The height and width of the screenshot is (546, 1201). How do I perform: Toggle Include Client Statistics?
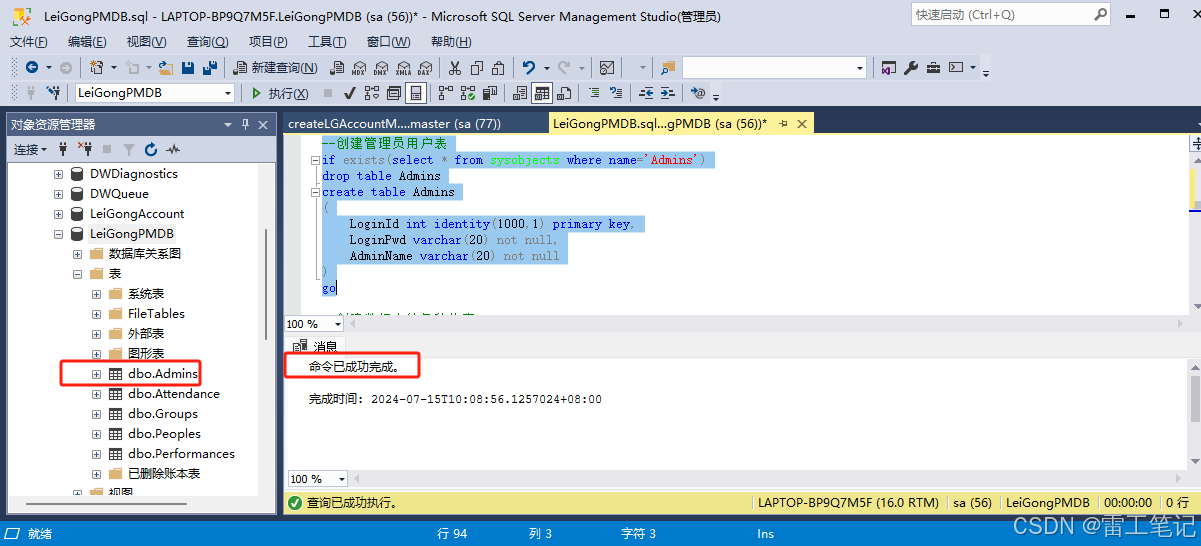click(490, 93)
